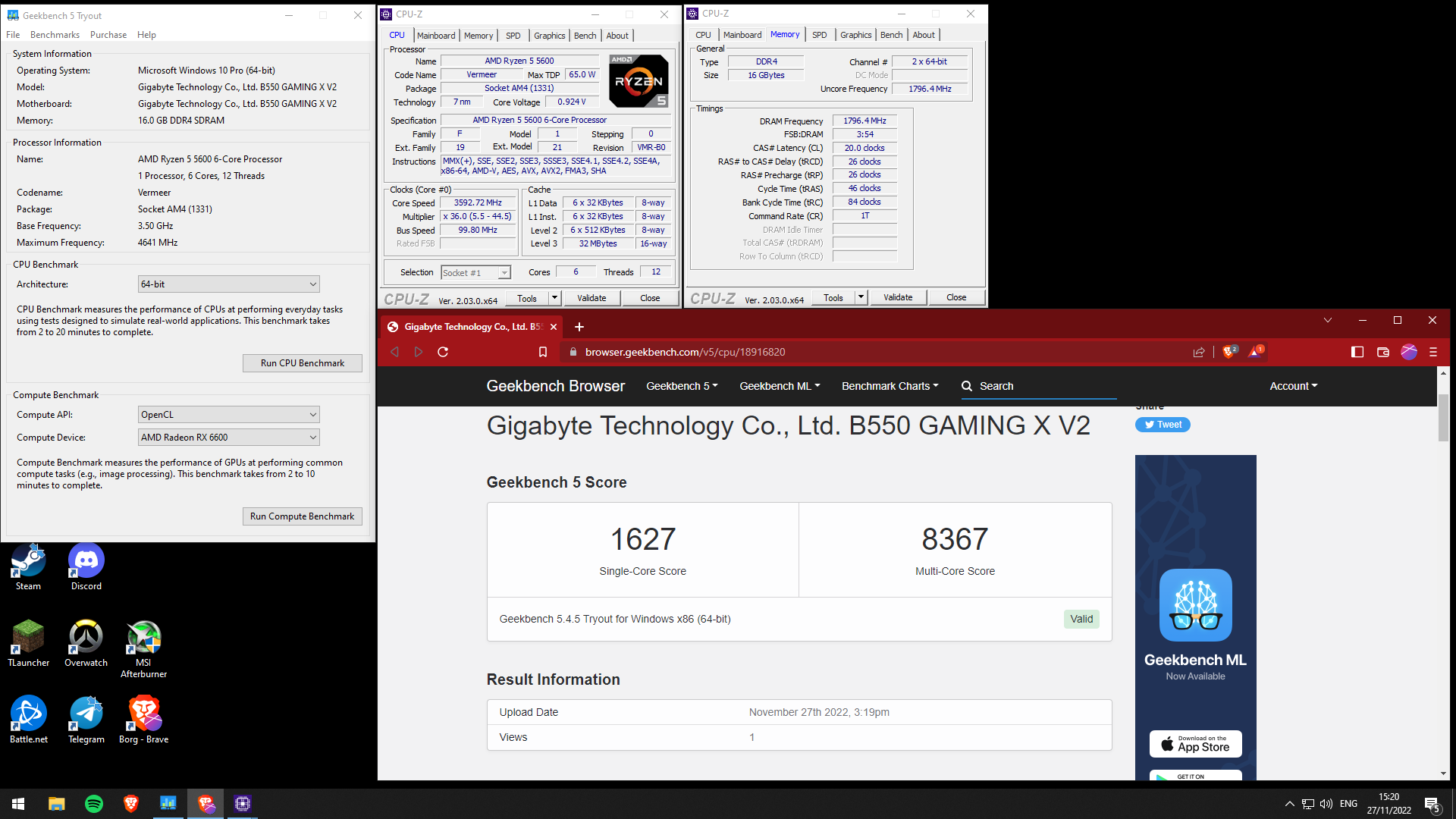1456x819 pixels.
Task: Open Brave browser taskbar icon
Action: [x=131, y=804]
